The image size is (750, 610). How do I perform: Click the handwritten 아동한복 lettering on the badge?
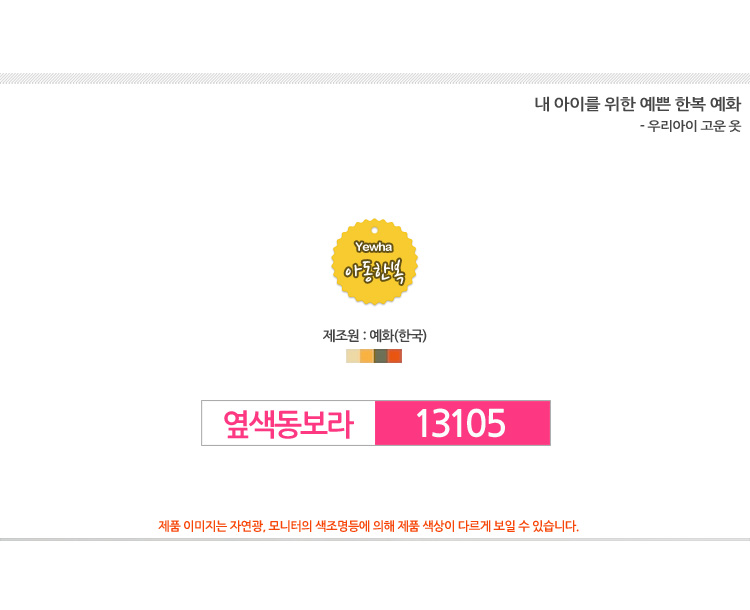(375, 272)
